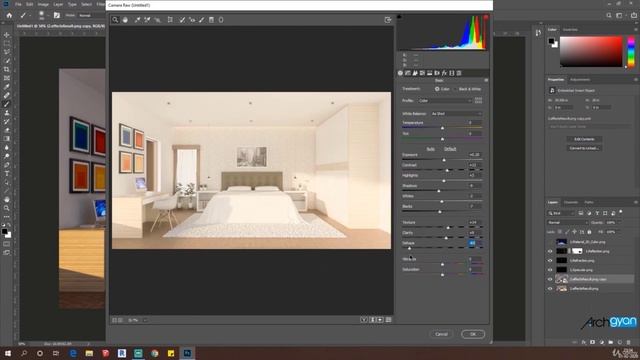Image resolution: width=640 pixels, height=360 pixels.
Task: Switch to the Adjustments tab
Action: tap(580, 80)
